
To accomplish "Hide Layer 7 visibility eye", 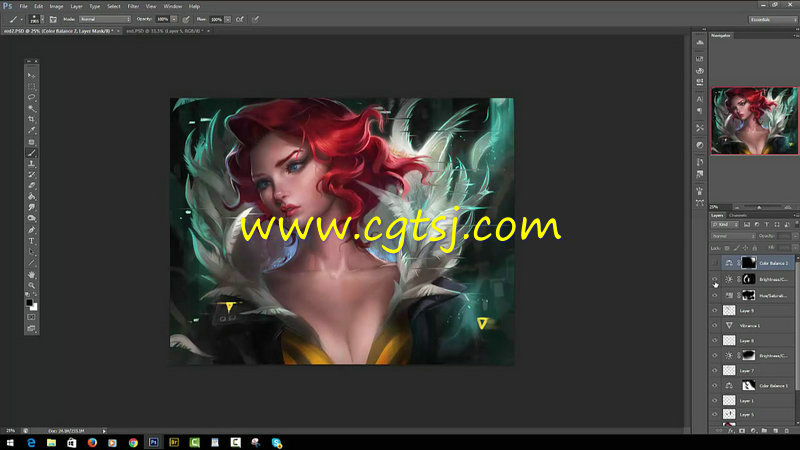I will (x=715, y=370).
